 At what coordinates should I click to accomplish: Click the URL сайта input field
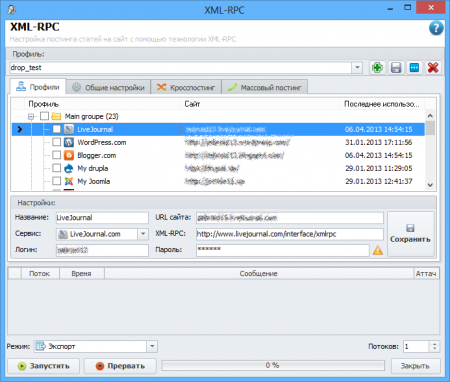pyautogui.click(x=290, y=218)
